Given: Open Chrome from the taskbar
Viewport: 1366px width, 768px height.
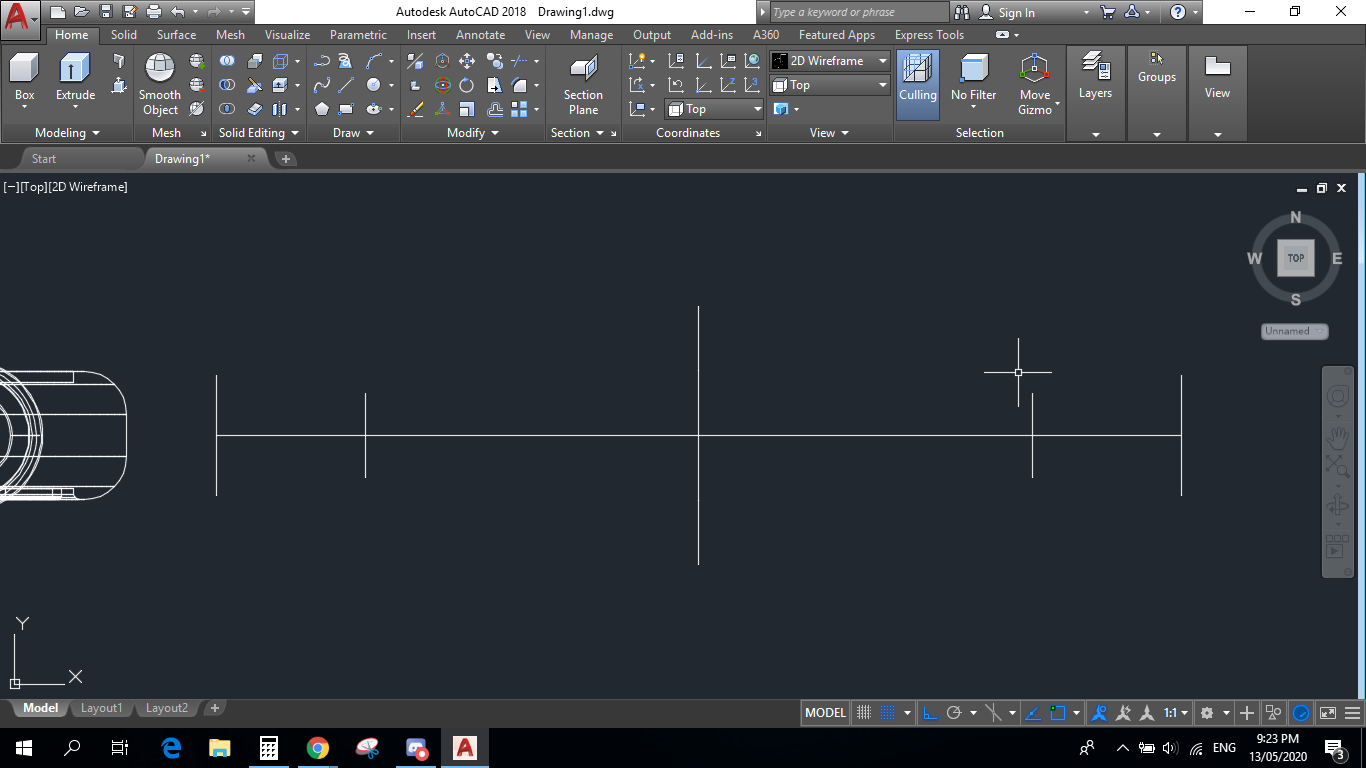Looking at the screenshot, I should click(x=318, y=747).
